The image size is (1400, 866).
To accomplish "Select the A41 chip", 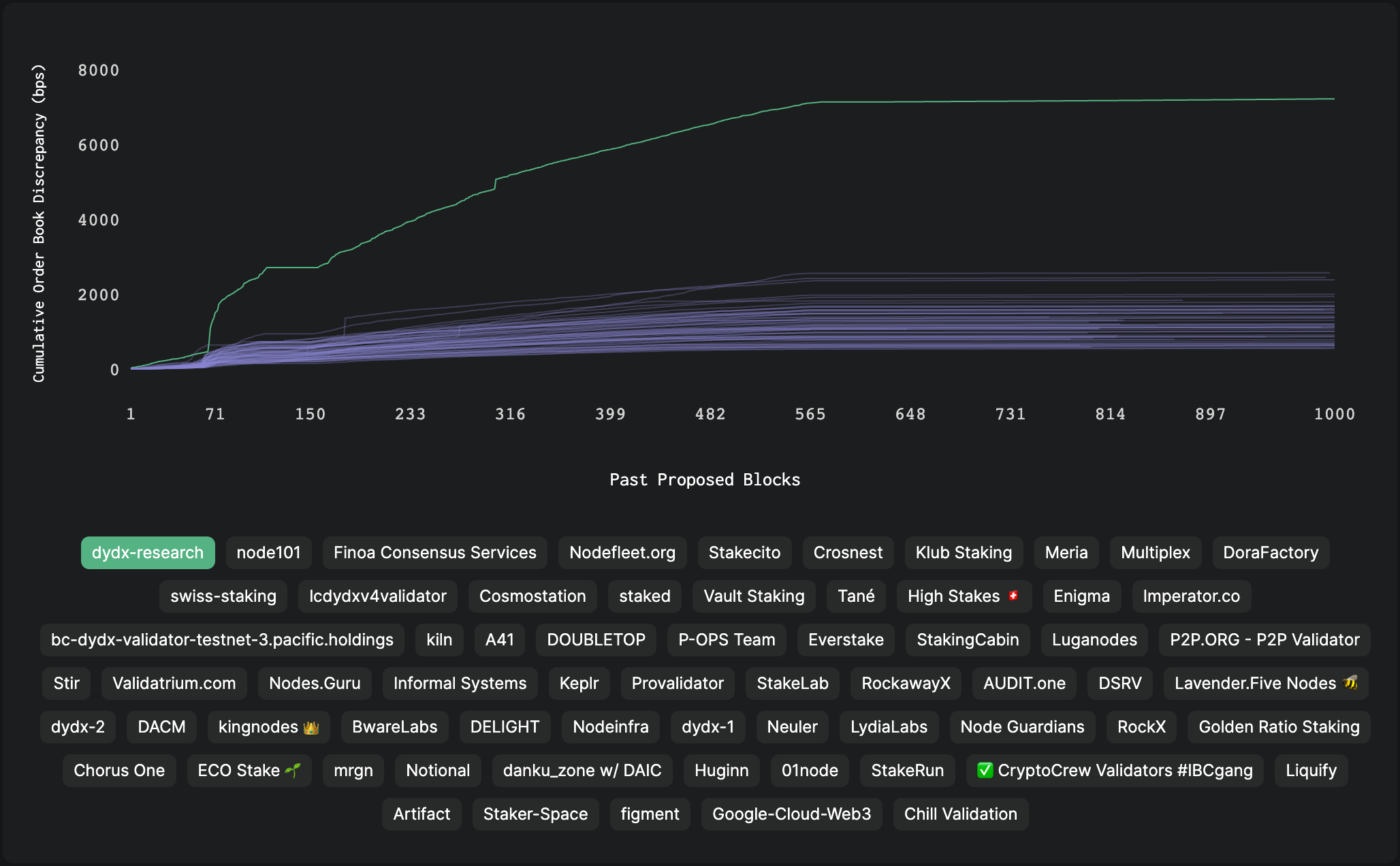I will 499,639.
